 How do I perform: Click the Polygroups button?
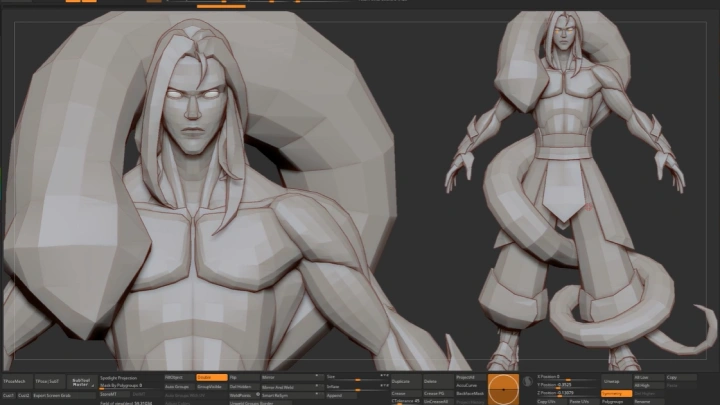point(616,402)
